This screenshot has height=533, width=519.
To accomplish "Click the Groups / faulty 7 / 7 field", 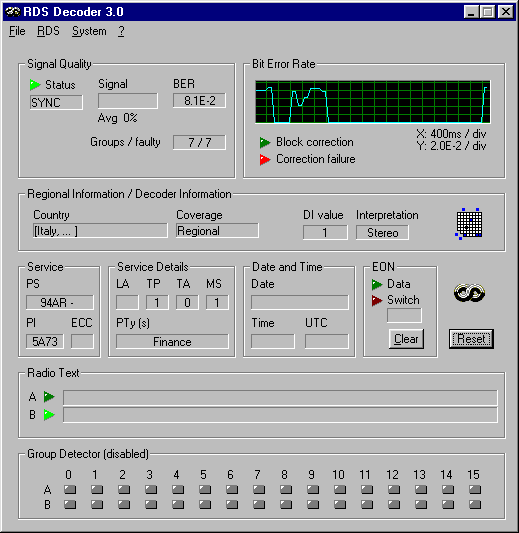I will 199,142.
